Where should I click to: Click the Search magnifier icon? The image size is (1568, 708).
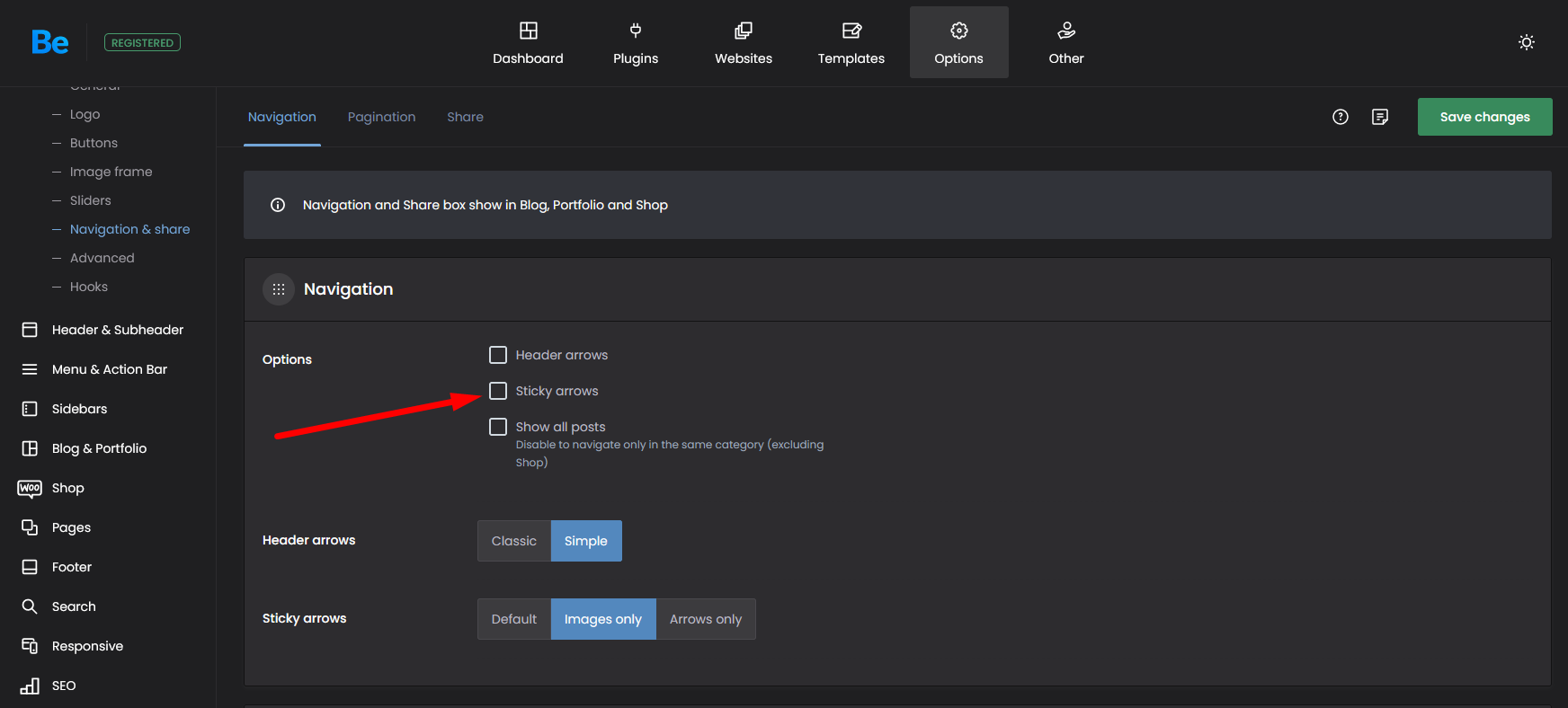click(x=30, y=606)
